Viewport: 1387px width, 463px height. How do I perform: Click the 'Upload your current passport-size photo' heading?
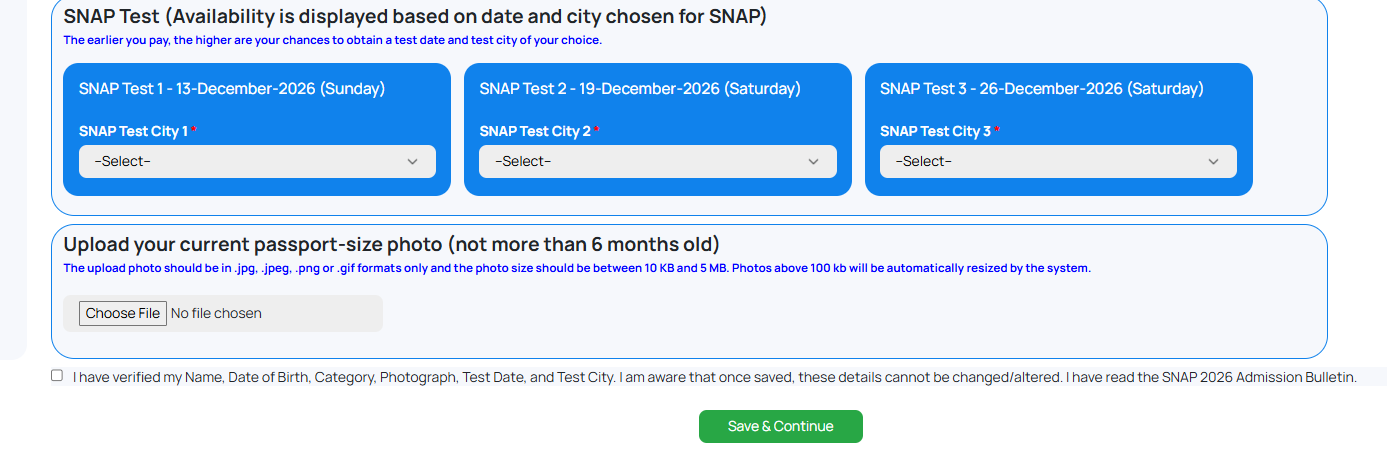[392, 244]
